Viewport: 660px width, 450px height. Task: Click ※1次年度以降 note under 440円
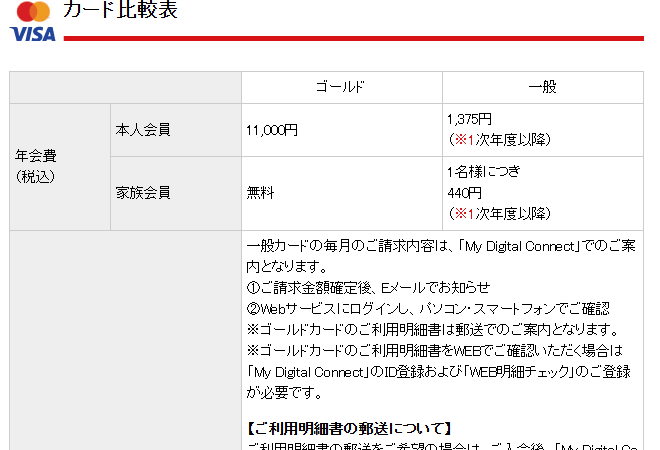pyautogui.click(x=500, y=214)
